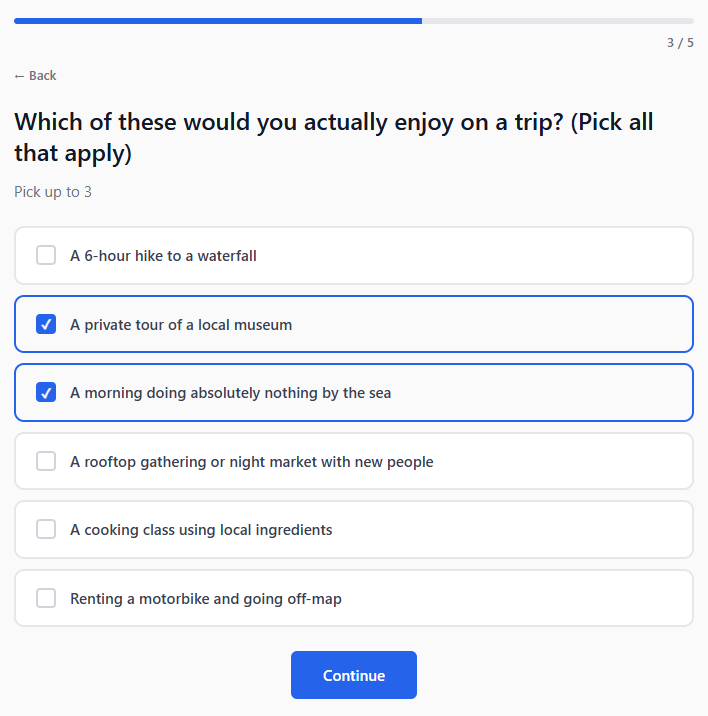Uncheck the morning by the sea checkbox

[46, 393]
